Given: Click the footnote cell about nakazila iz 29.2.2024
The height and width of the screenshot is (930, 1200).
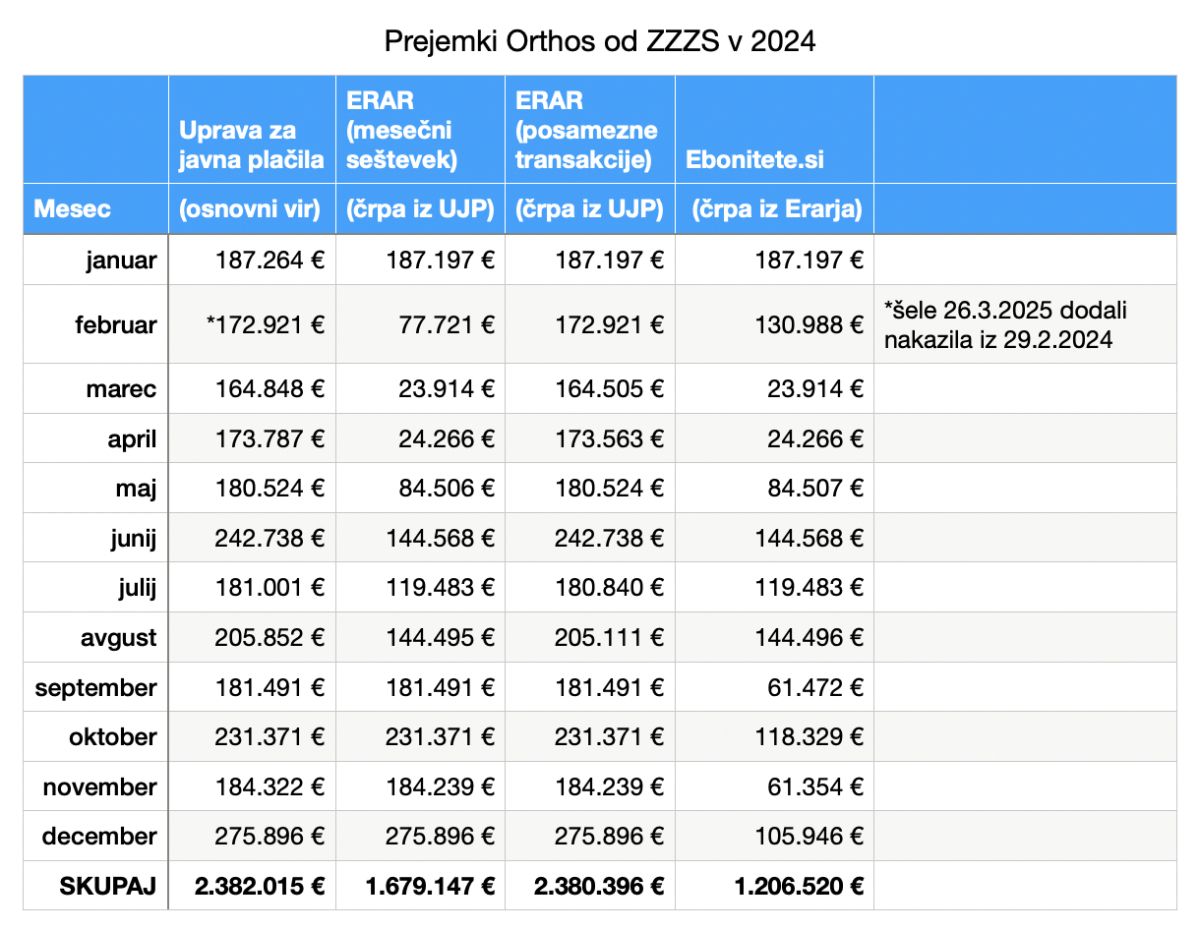Looking at the screenshot, I should pyautogui.click(x=1025, y=324).
